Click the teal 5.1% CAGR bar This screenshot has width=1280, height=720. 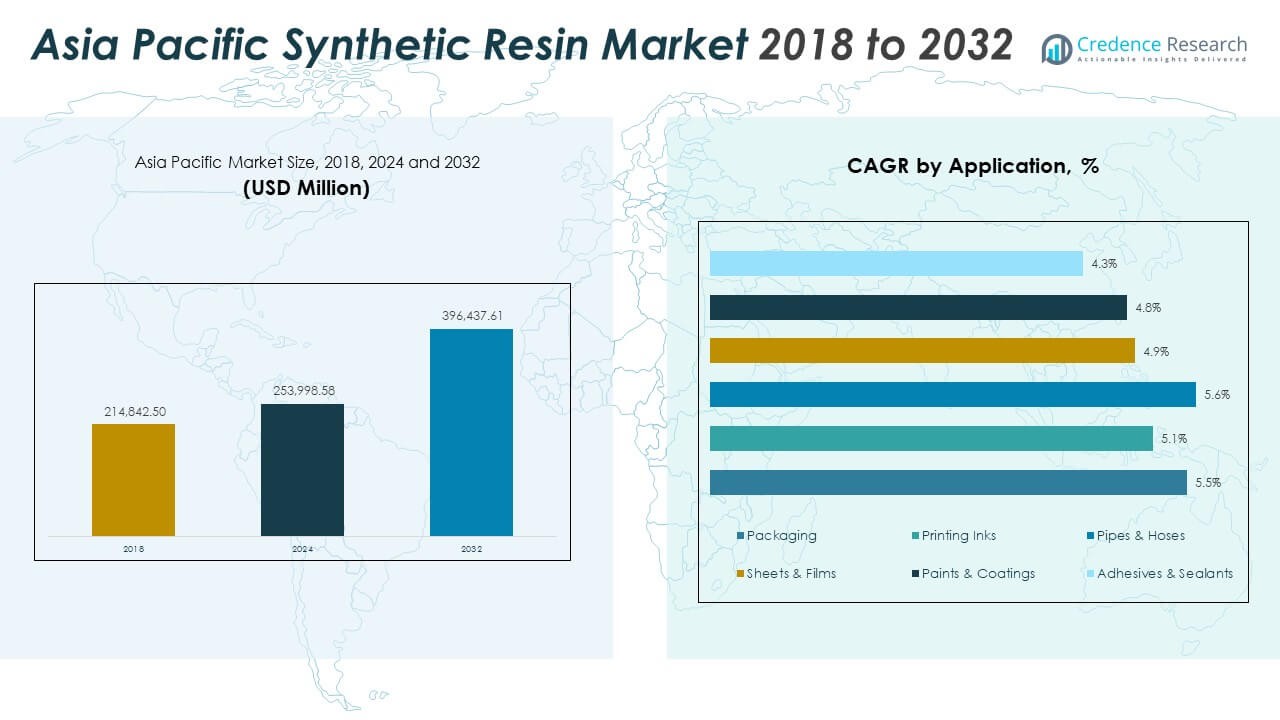[x=931, y=438]
